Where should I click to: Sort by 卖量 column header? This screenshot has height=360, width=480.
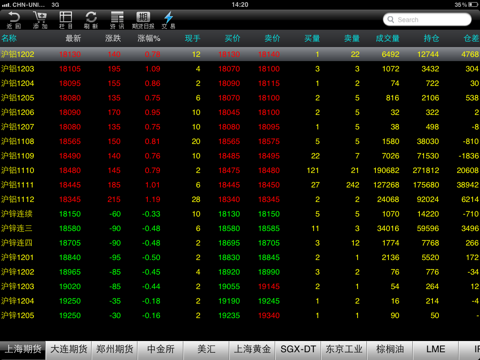coord(352,38)
